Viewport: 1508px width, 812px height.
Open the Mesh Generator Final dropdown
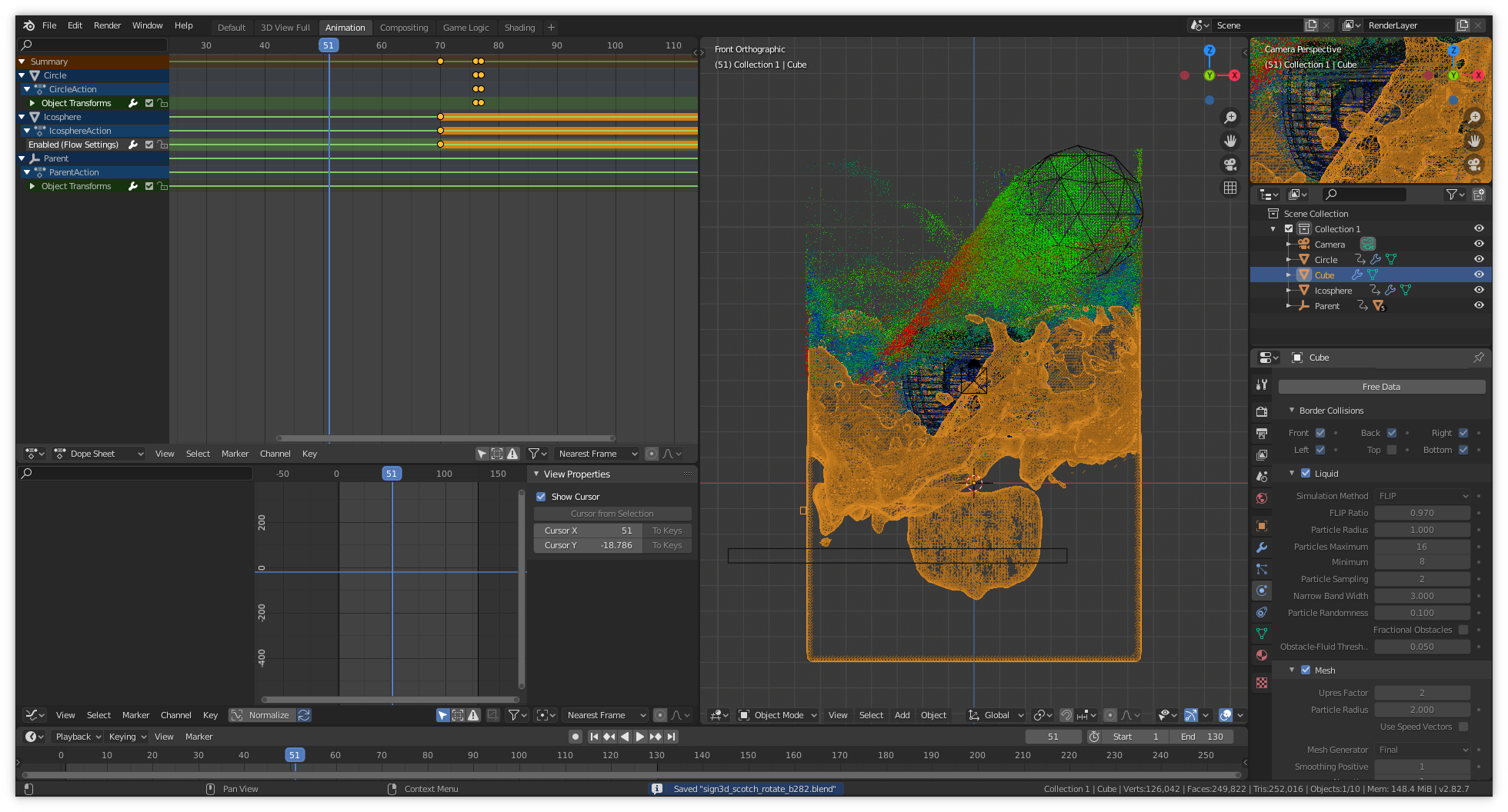[1423, 750]
